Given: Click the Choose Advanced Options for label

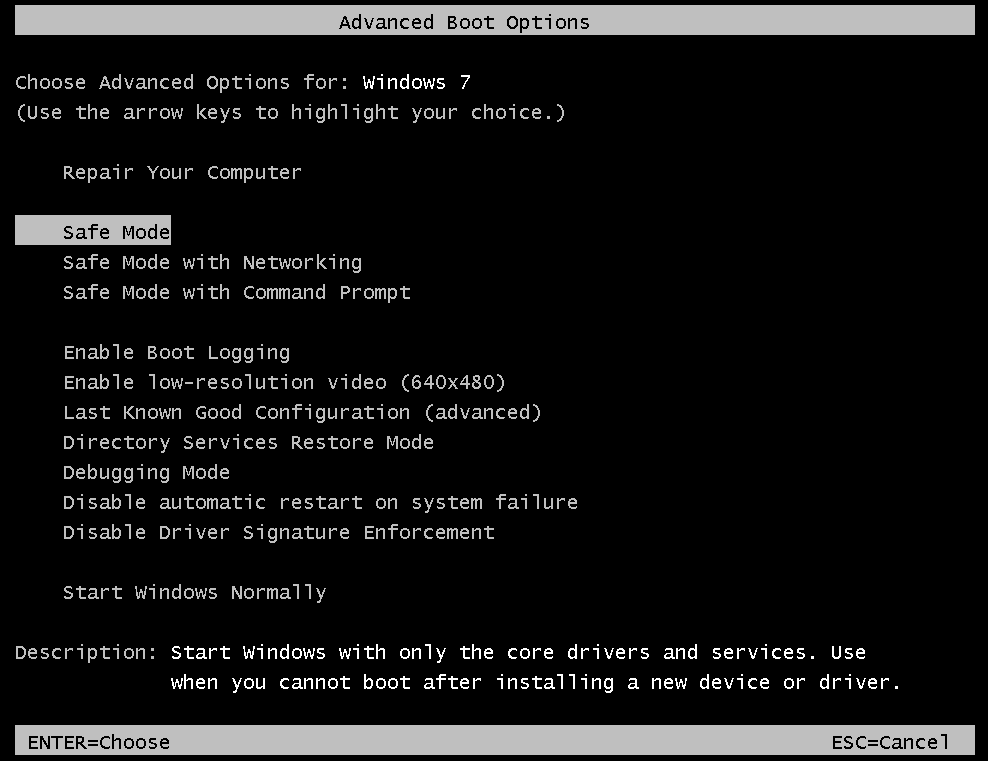Looking at the screenshot, I should pos(182,83).
